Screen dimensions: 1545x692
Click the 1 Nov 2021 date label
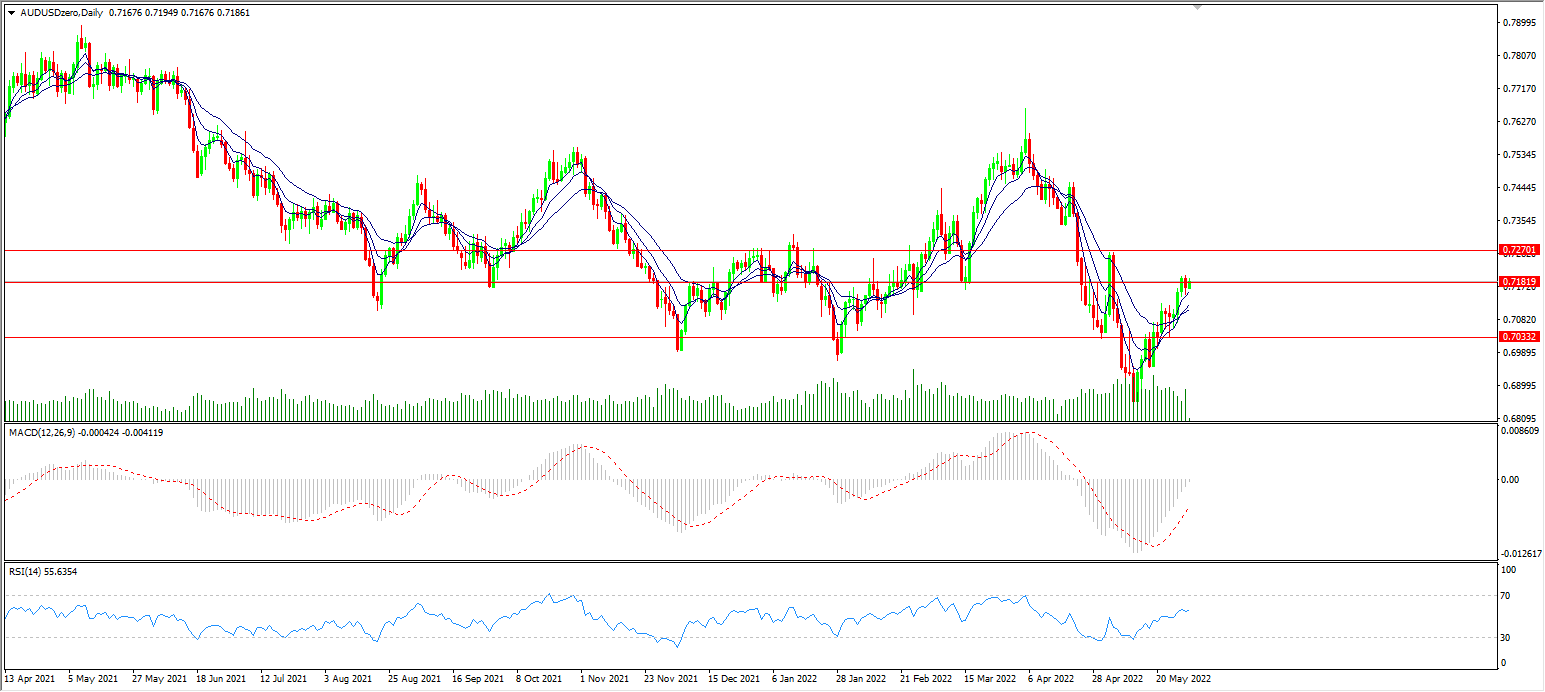[606, 678]
